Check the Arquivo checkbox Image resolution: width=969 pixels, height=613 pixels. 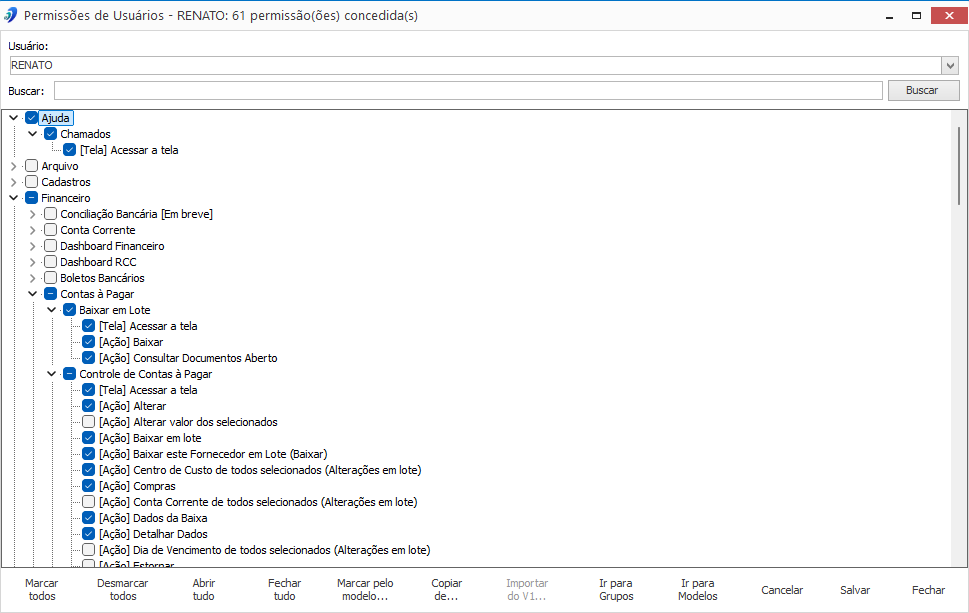pos(32,166)
